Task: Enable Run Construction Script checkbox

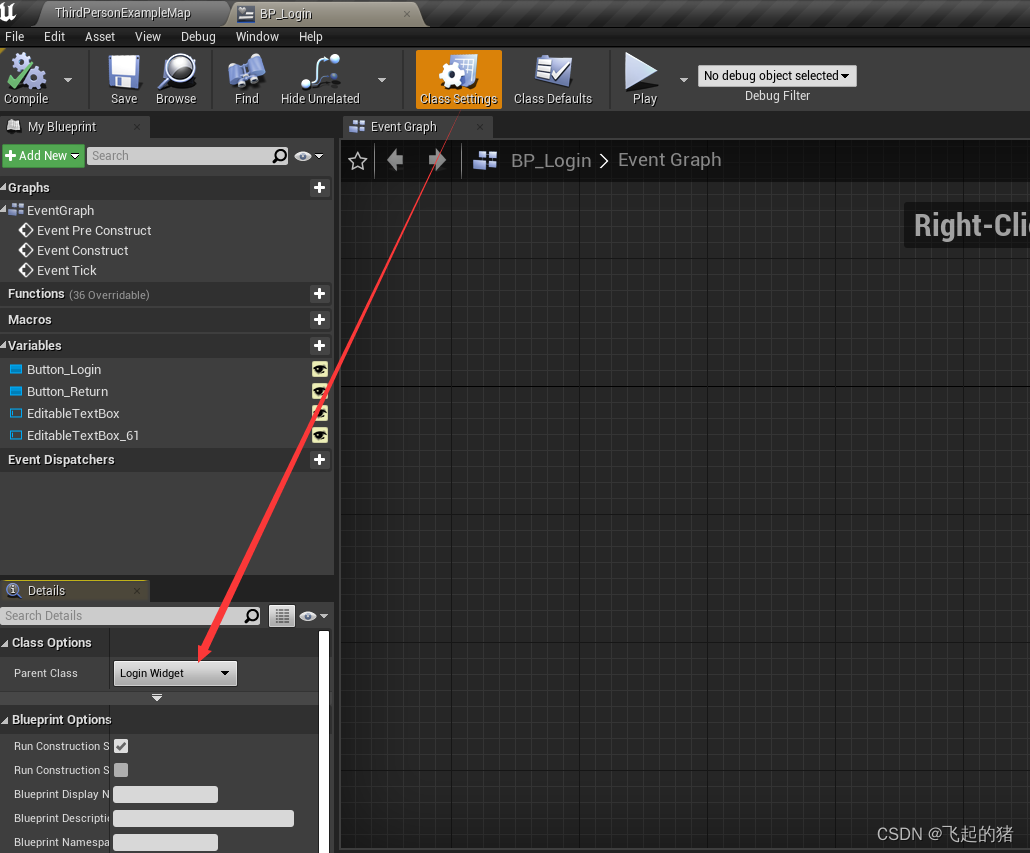Action: (120, 745)
